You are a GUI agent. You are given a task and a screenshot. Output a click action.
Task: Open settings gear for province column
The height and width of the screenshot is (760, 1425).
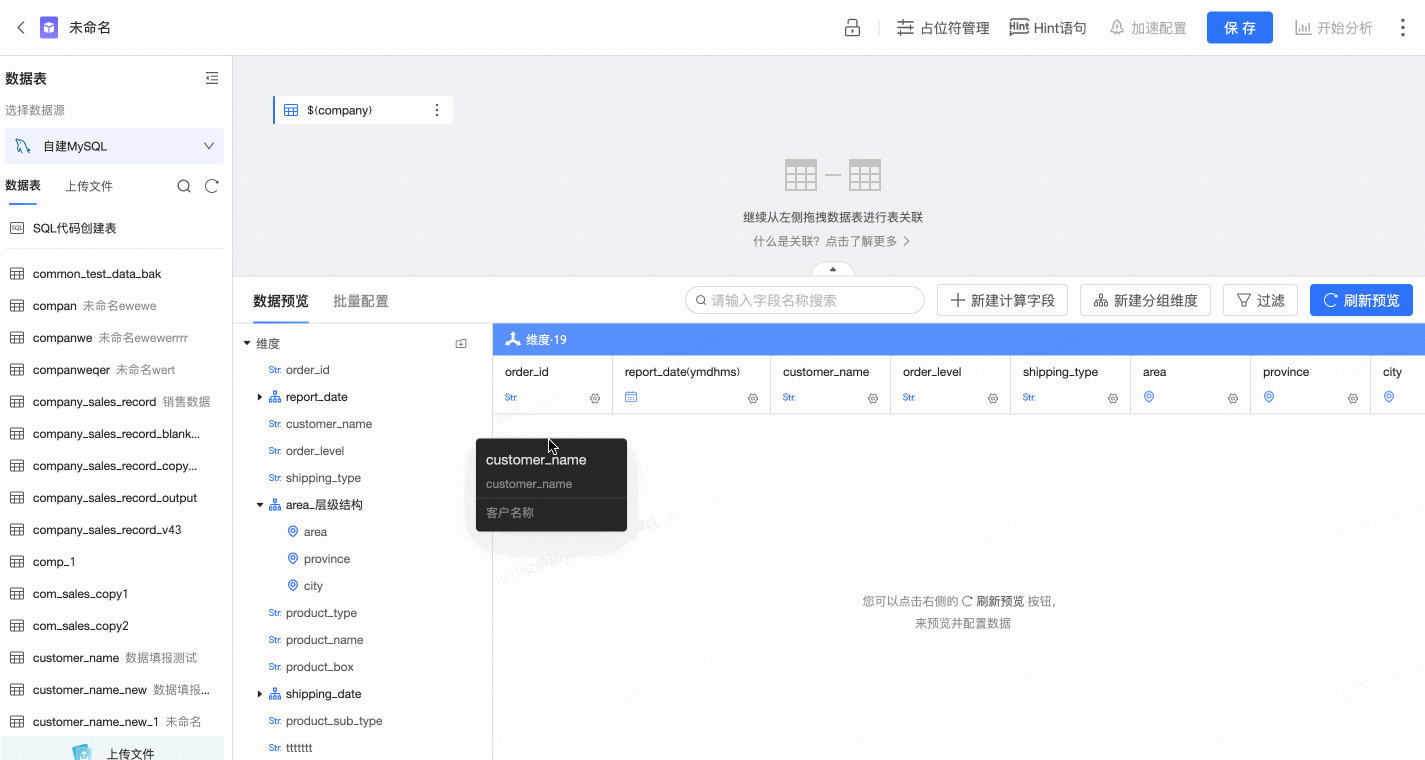click(x=1353, y=398)
